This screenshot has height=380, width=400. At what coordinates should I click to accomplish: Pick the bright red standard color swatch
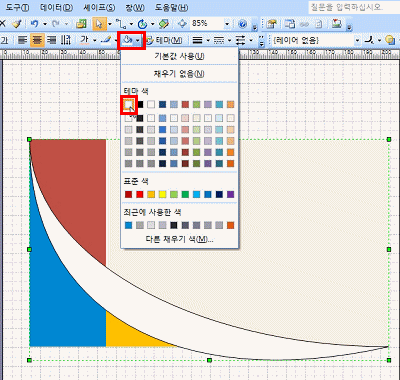[140, 194]
